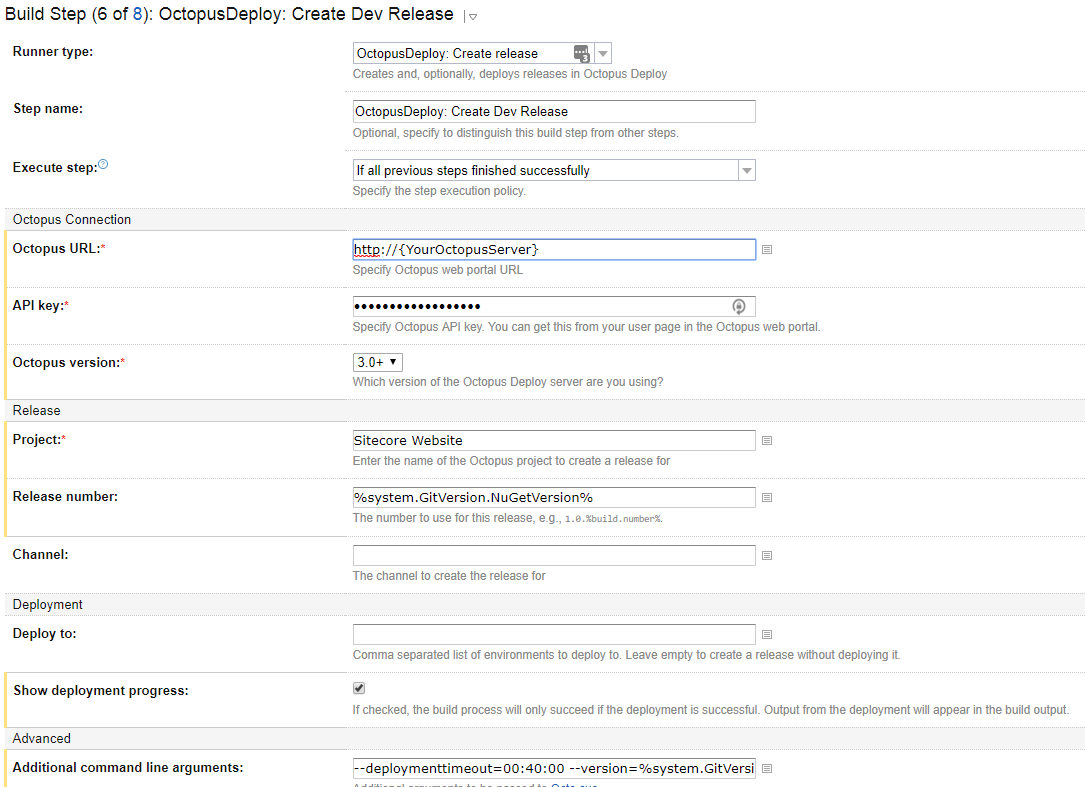Focus the API key password field

(x=554, y=306)
